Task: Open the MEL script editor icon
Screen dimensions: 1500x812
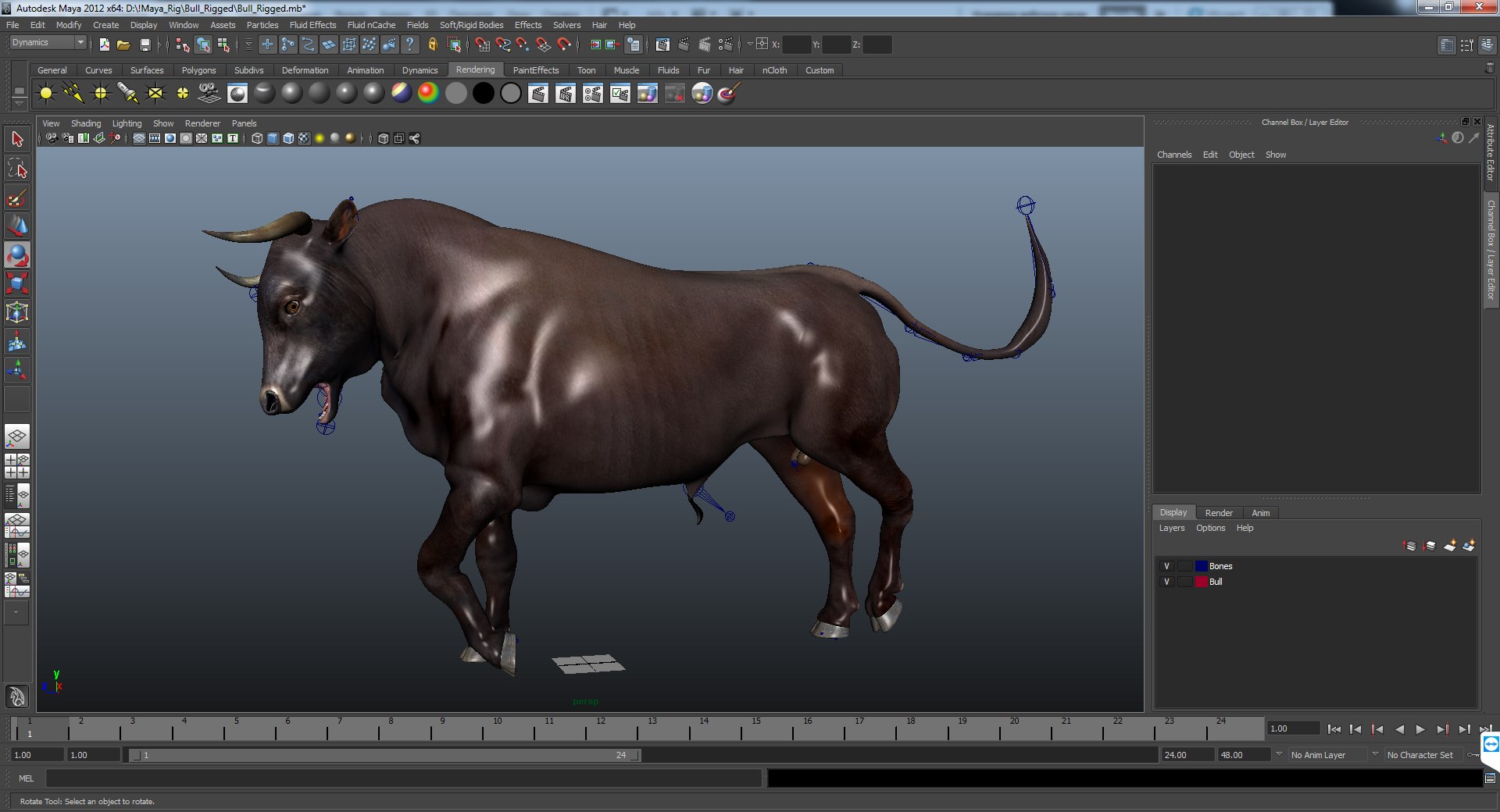Action: 1490,778
